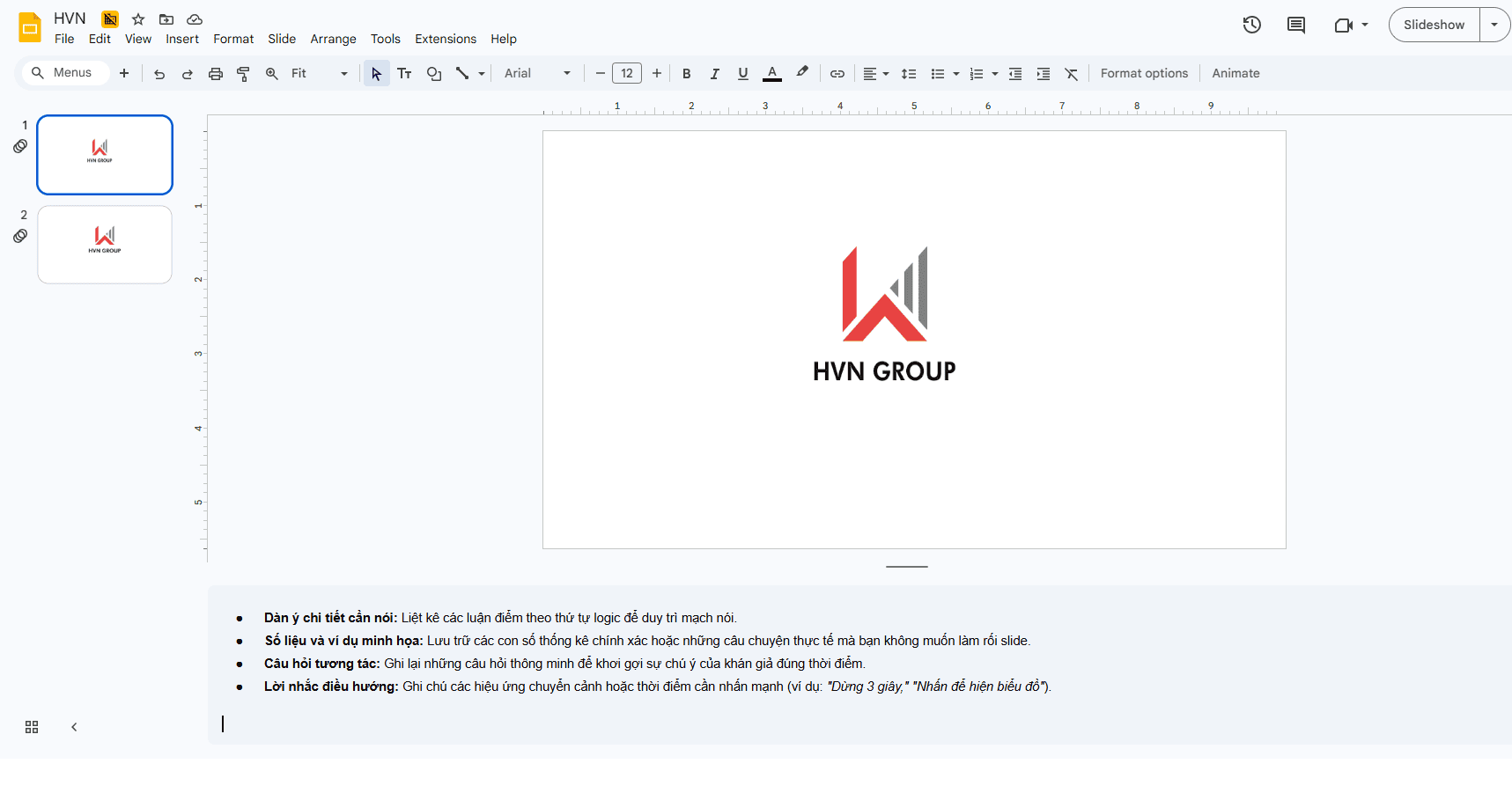Click the HVN GROUP logo on slide
The image size is (1512, 793).
884,315
